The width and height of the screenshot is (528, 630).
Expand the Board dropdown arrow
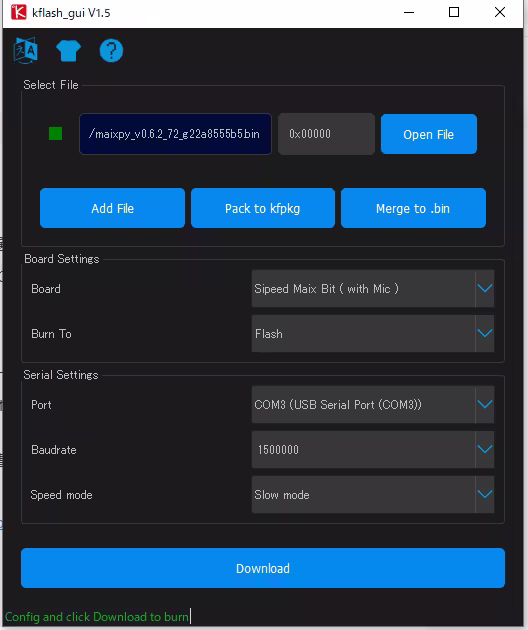click(485, 288)
